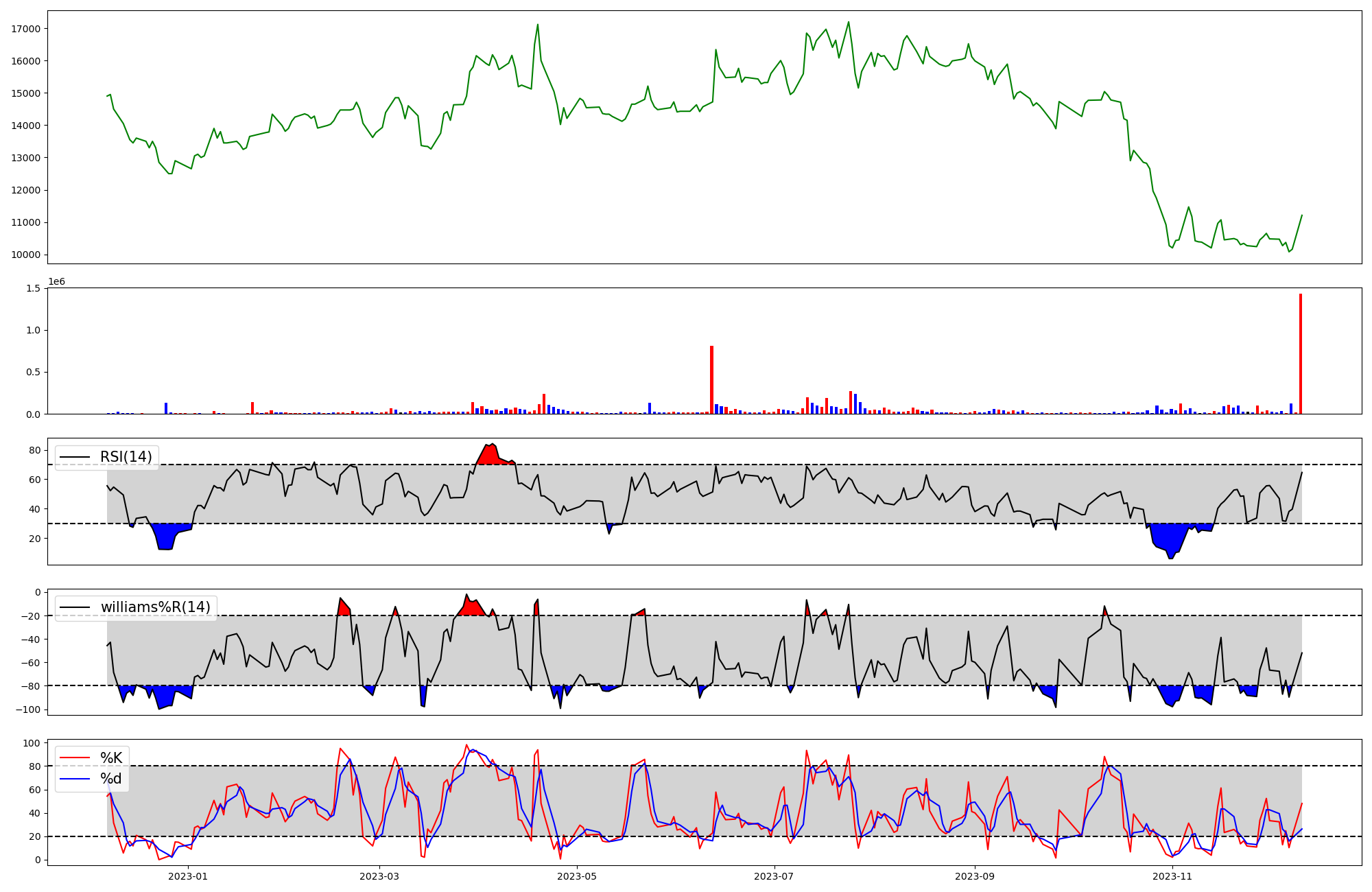Click the 2023-05 date axis label
Screen dimensions: 1372x892
click(x=577, y=876)
